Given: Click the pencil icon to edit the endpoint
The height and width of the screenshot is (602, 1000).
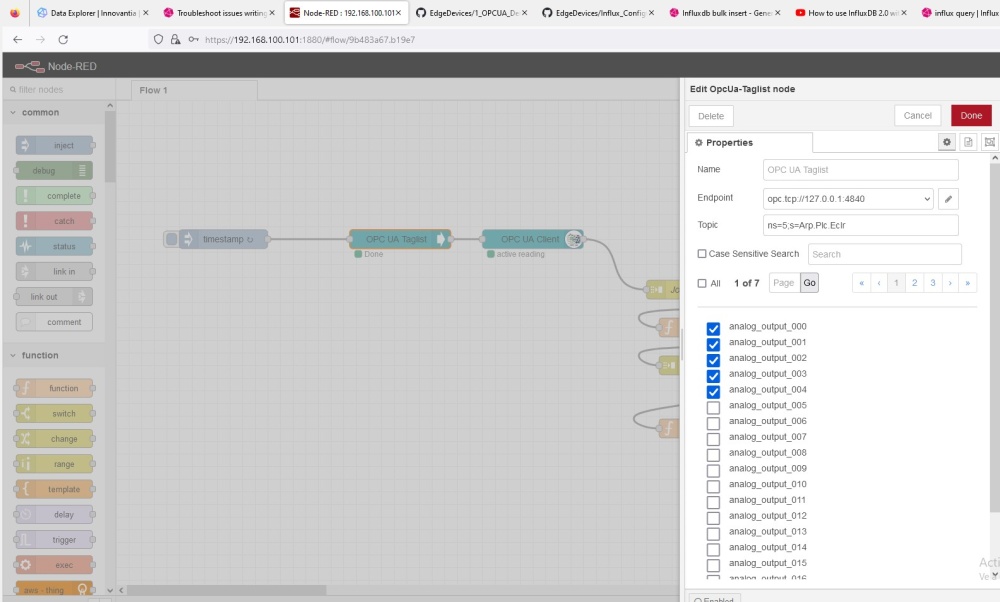Looking at the screenshot, I should (x=948, y=199).
